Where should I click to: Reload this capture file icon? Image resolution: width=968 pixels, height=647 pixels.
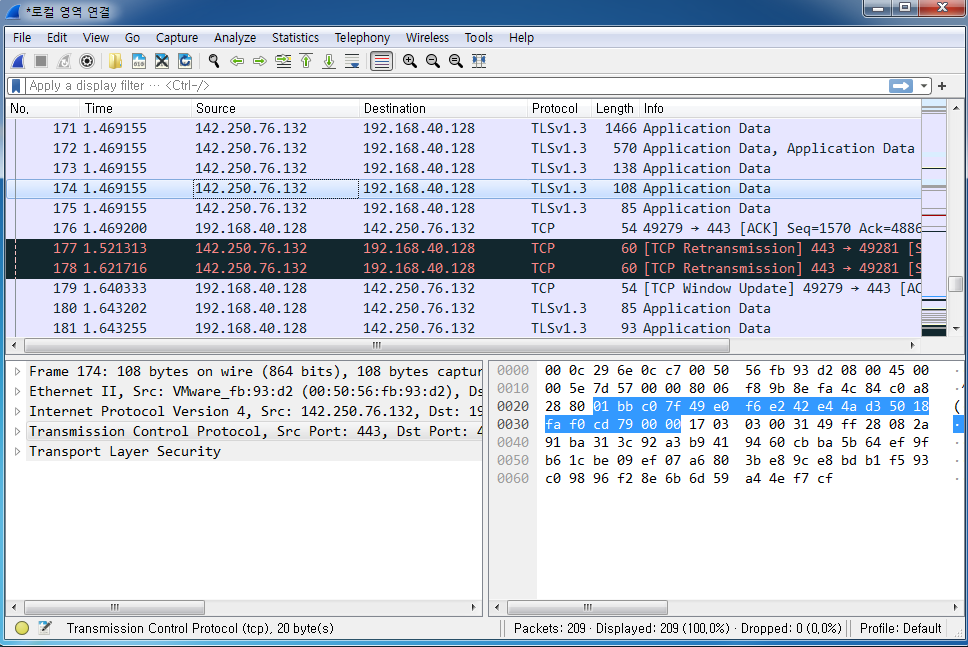tap(185, 61)
